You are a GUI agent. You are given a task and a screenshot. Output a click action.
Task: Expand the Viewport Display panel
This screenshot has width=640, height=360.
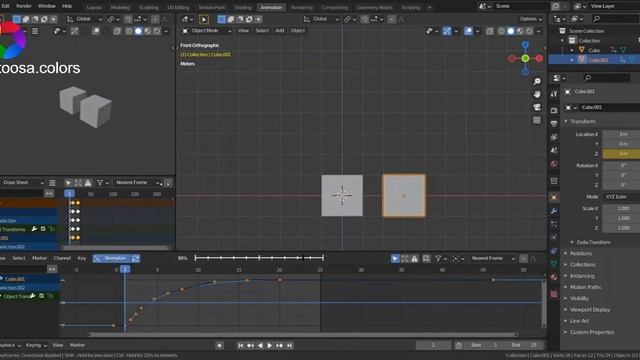tap(590, 310)
